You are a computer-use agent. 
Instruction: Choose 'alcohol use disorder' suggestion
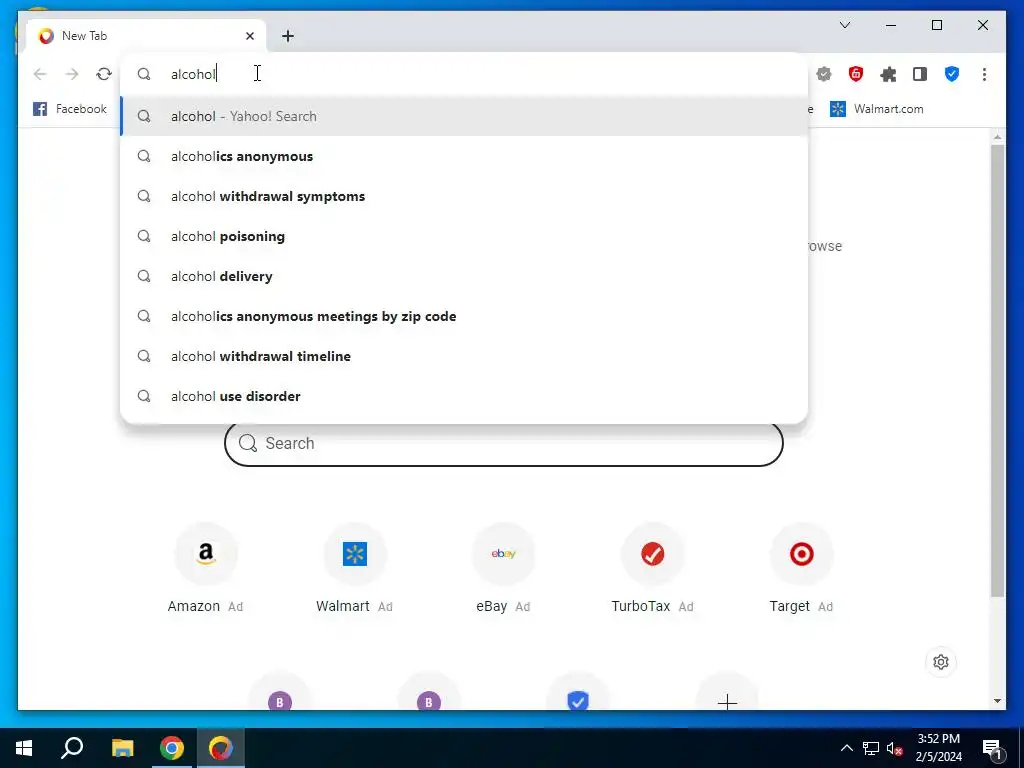pyautogui.click(x=464, y=396)
